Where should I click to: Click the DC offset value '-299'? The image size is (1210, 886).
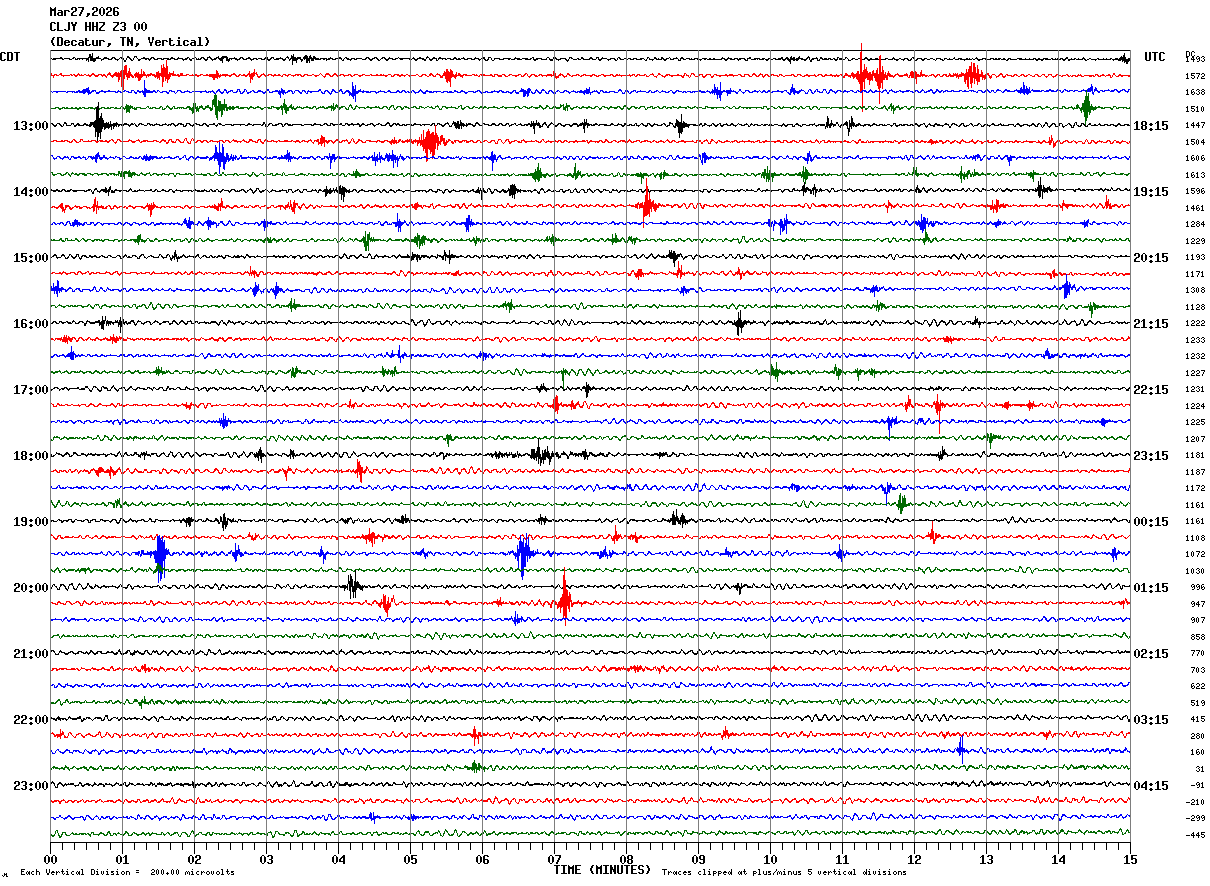tap(1195, 819)
